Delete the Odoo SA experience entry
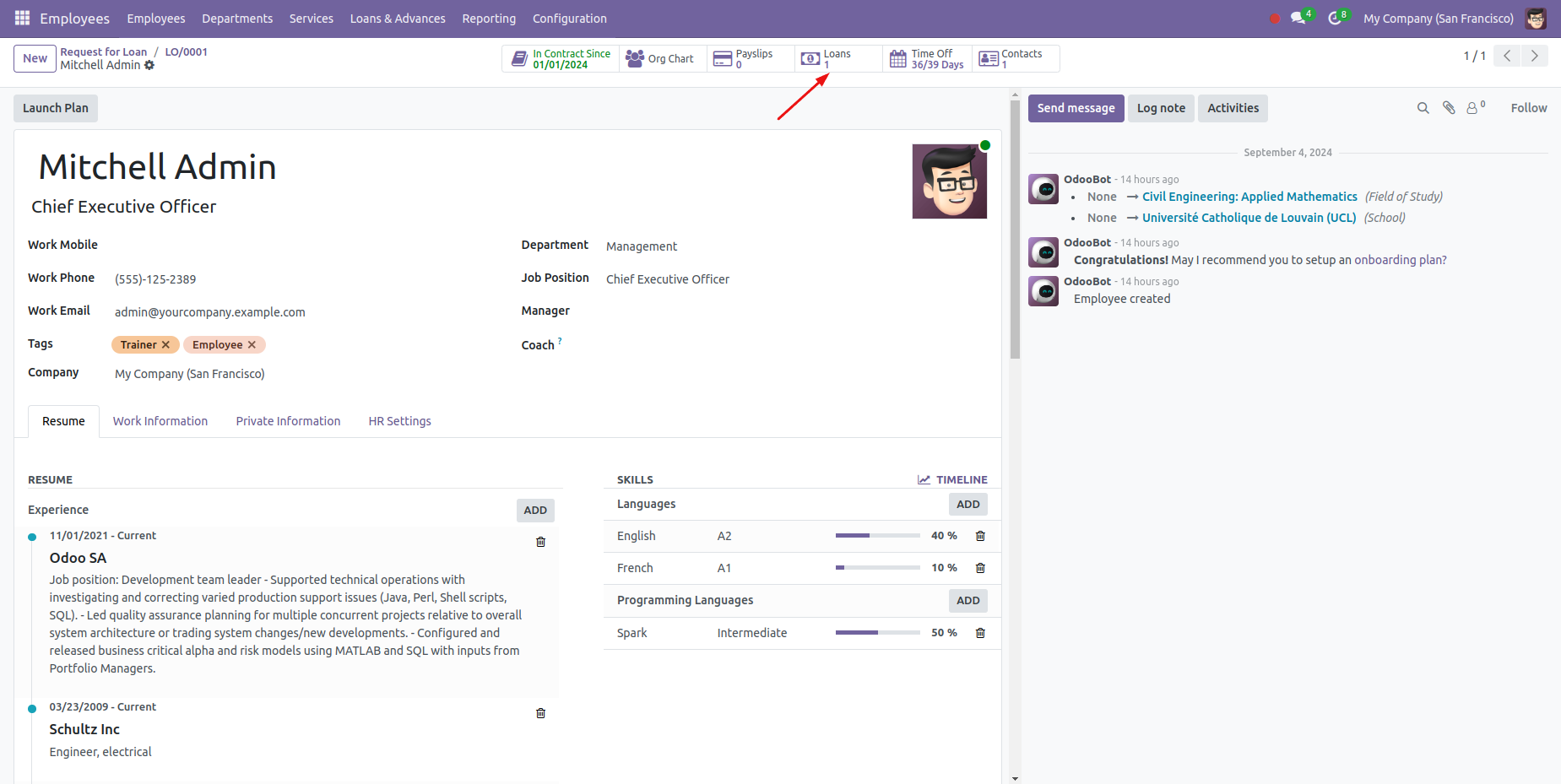The height and width of the screenshot is (784, 1561). pyautogui.click(x=540, y=542)
